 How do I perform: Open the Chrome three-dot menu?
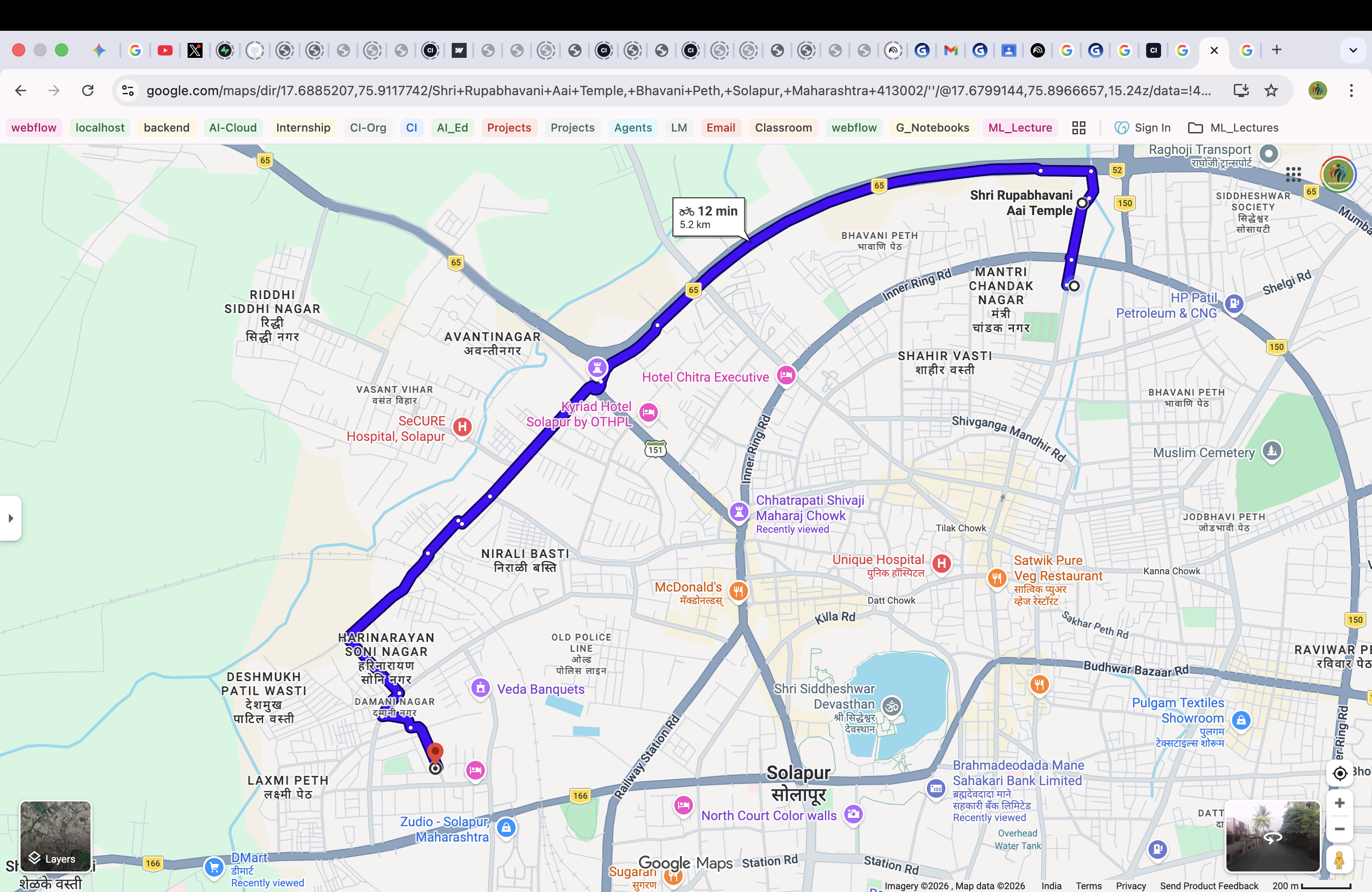tap(1351, 91)
